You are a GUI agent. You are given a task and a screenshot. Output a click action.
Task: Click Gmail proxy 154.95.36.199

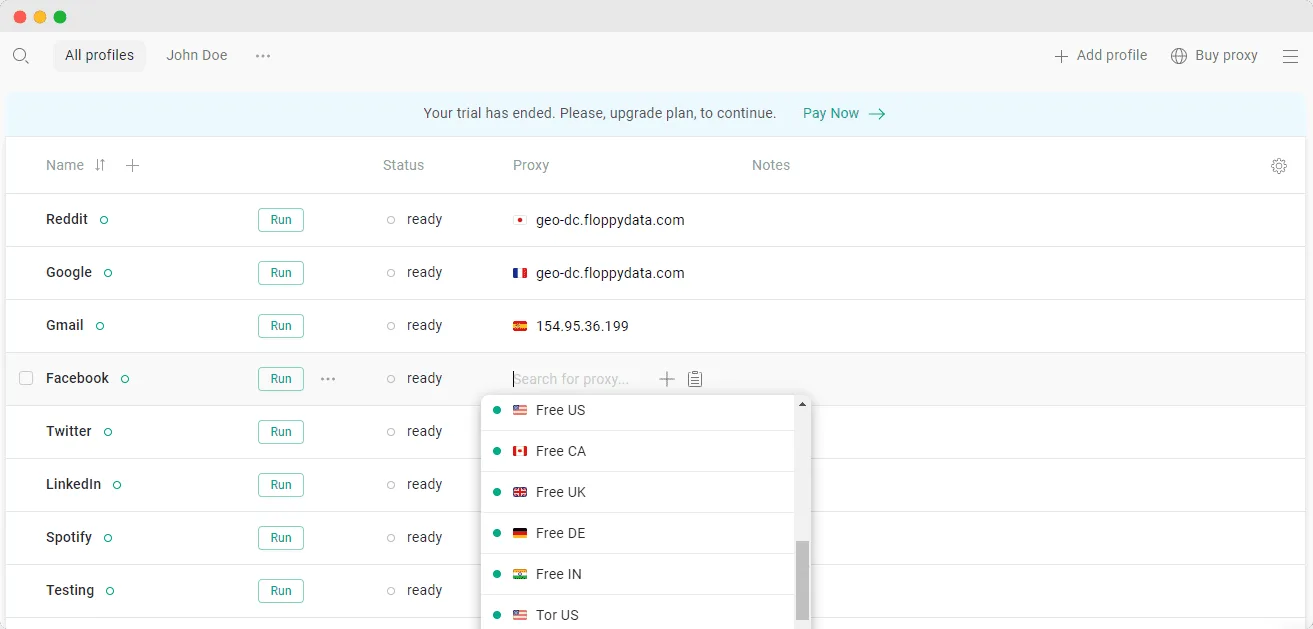(x=582, y=326)
